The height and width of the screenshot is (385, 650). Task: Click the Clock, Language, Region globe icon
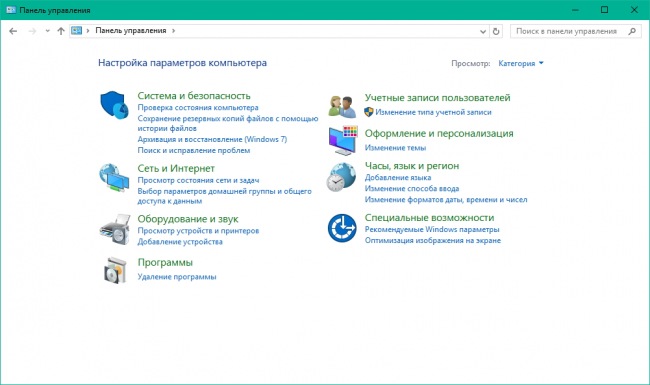tap(341, 177)
